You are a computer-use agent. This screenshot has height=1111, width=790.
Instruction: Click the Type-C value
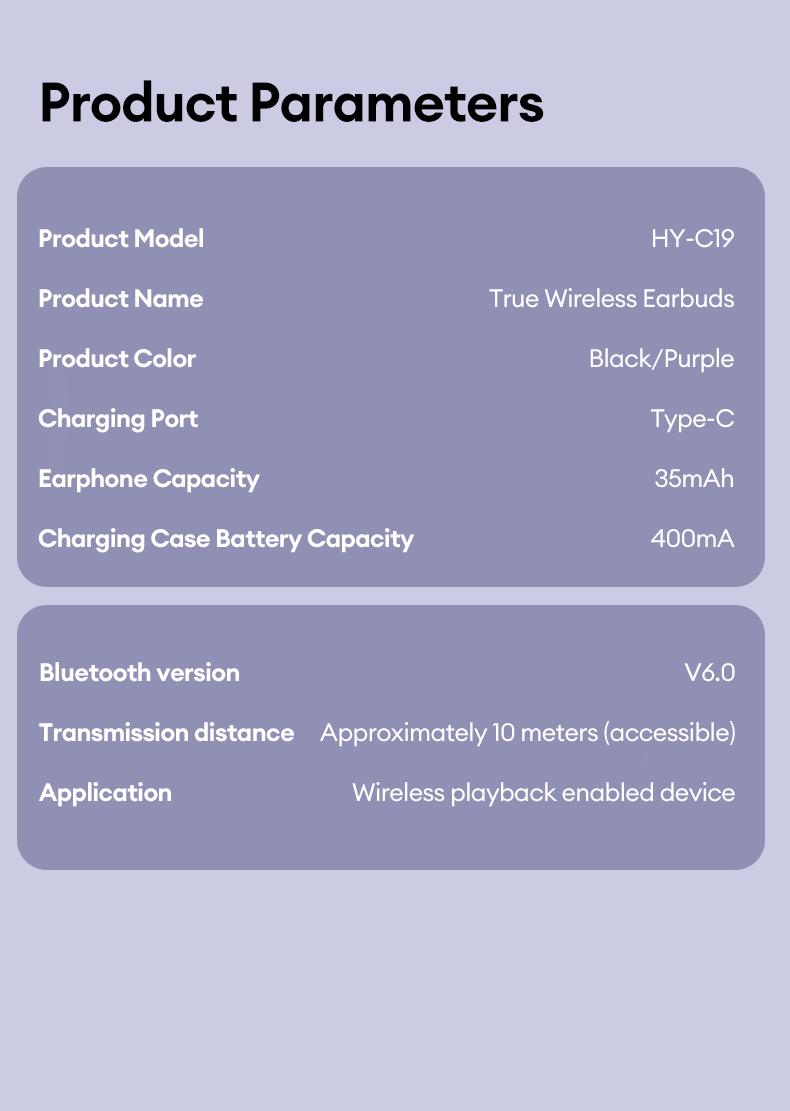pyautogui.click(x=692, y=419)
